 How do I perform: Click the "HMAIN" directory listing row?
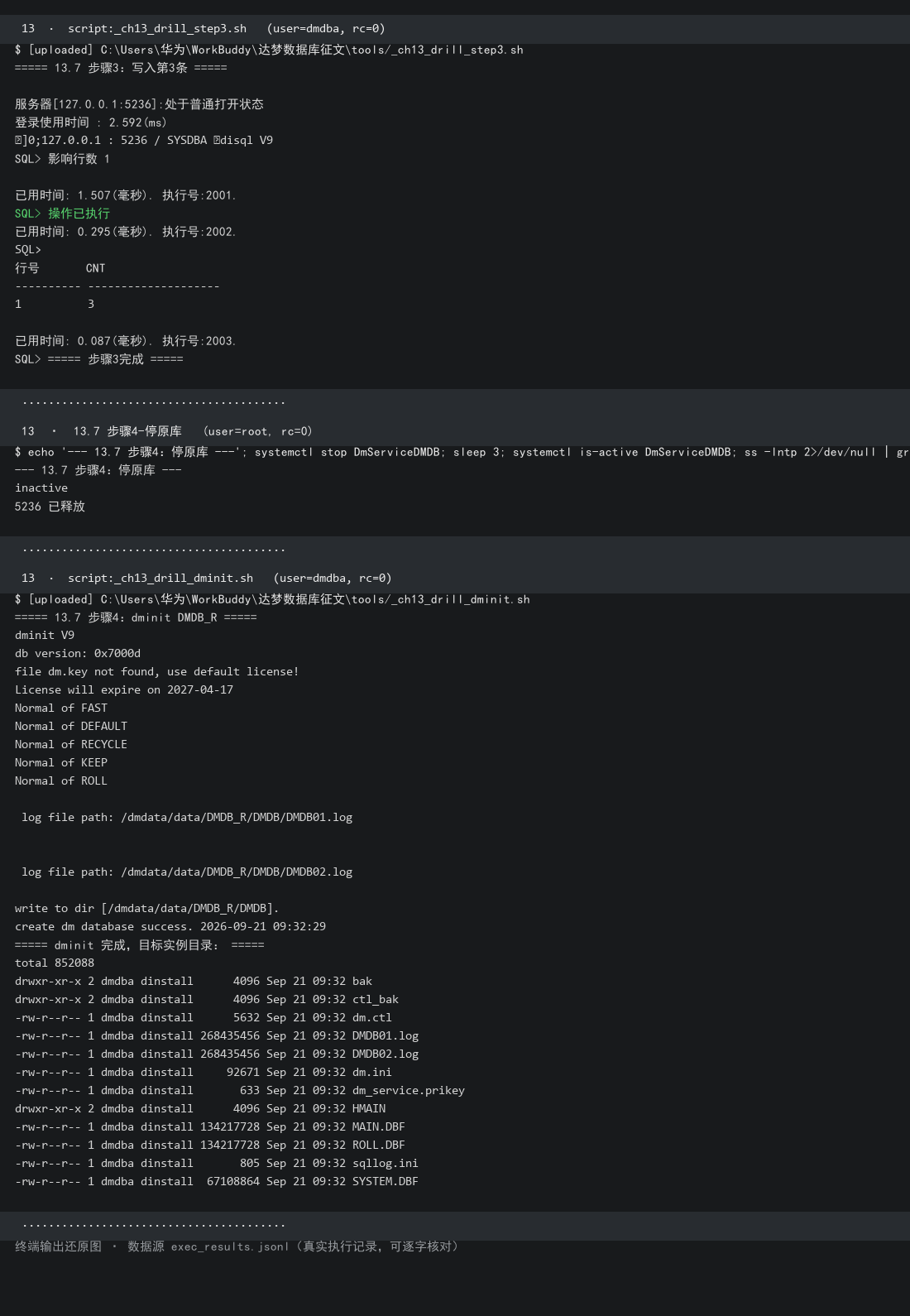200,1108
